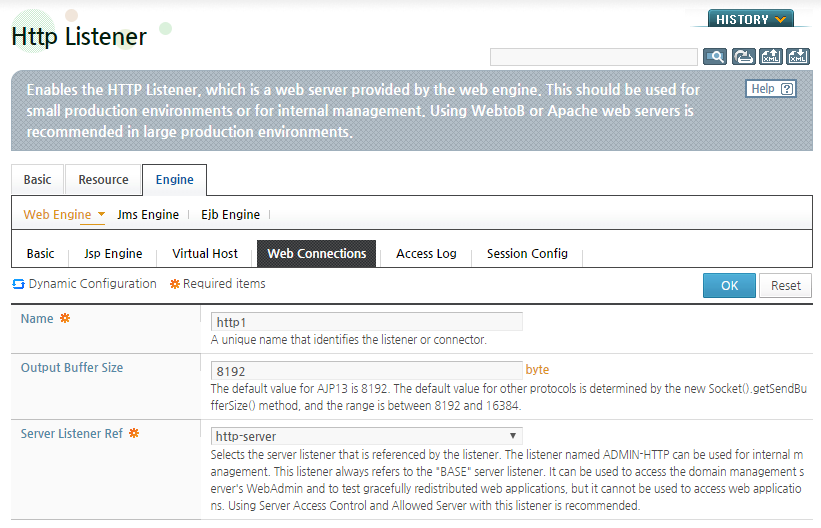Click the magnifier search icon
The width and height of the screenshot is (821, 528).
[715, 57]
